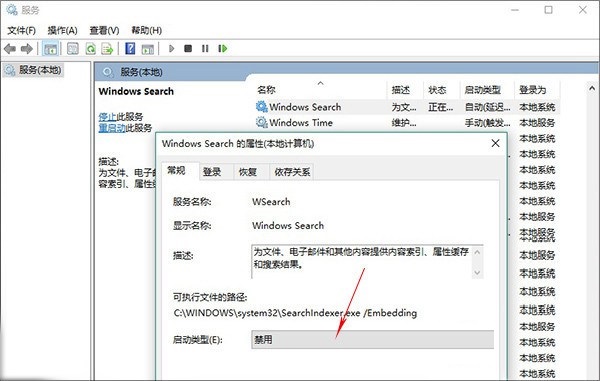Sort by the 名称 column header

(320, 90)
